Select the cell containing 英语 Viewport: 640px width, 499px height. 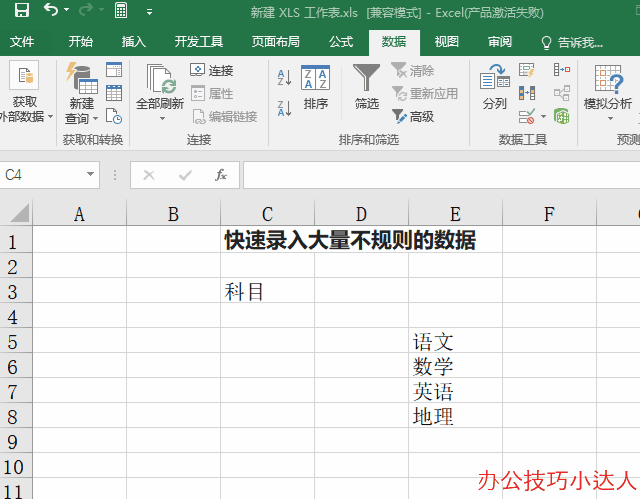tap(455, 391)
